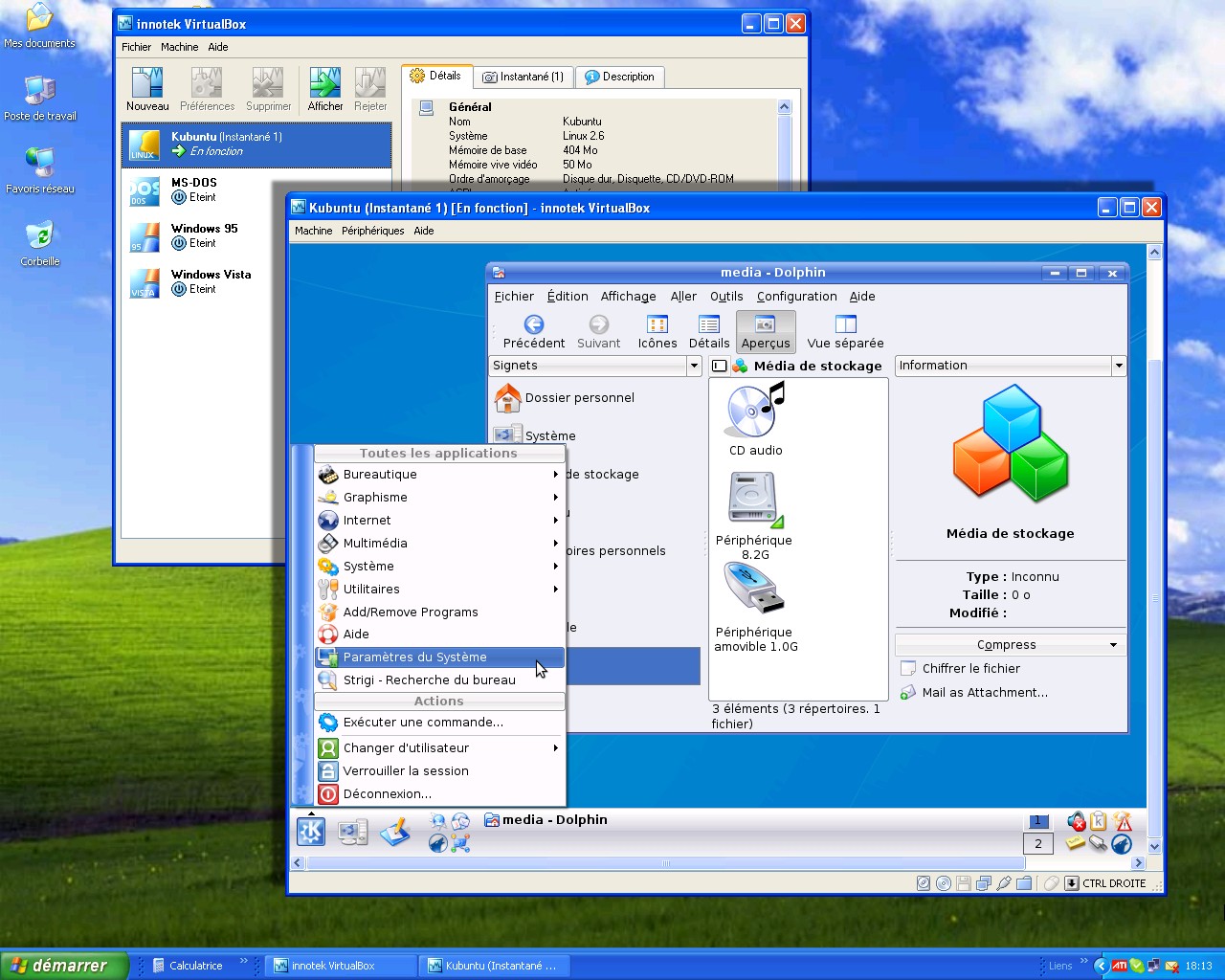
Task: Select Périphérique amovible 1.0G USB device
Action: 756,608
